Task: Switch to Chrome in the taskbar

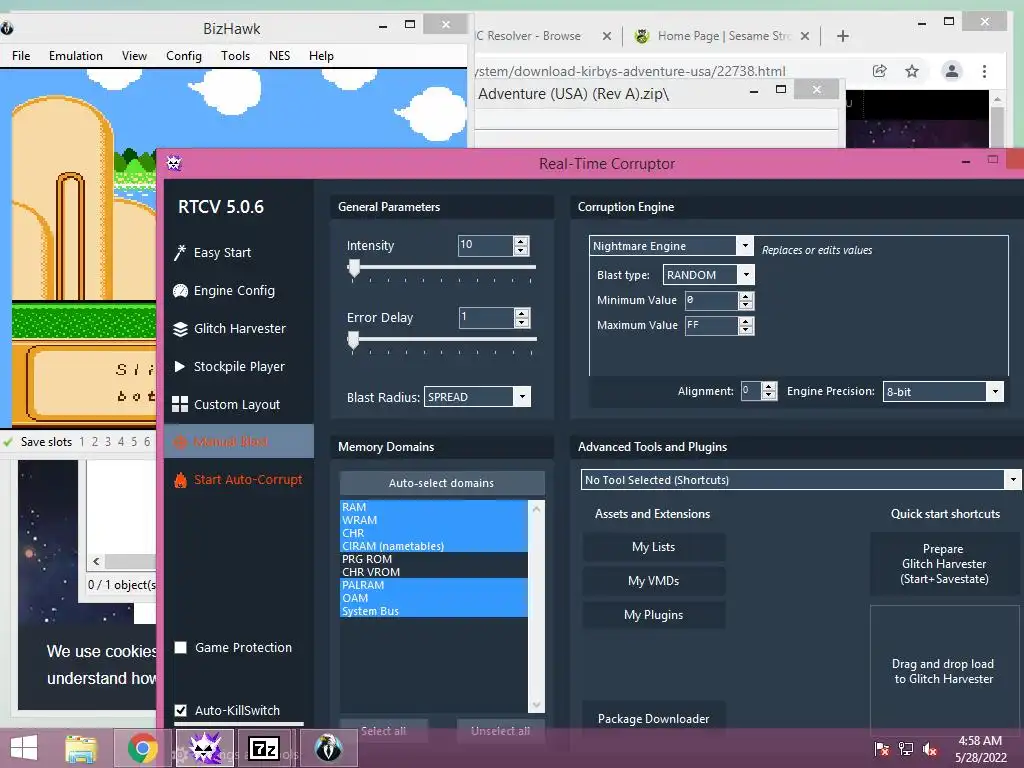Action: pos(142,748)
